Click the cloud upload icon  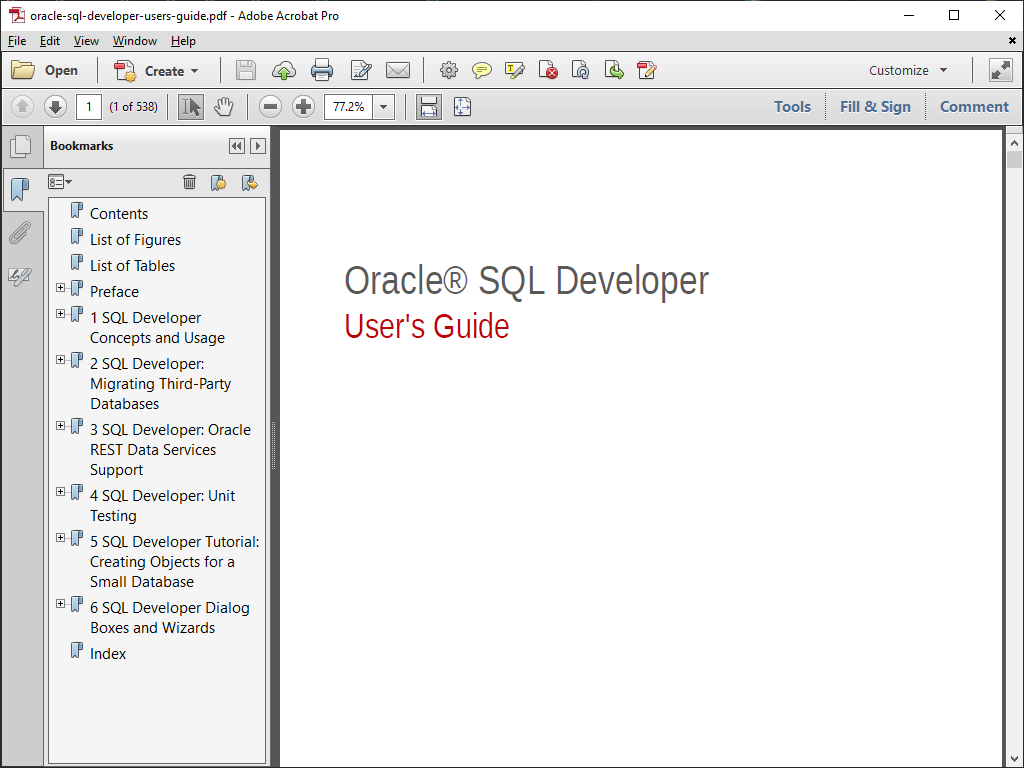pos(283,70)
